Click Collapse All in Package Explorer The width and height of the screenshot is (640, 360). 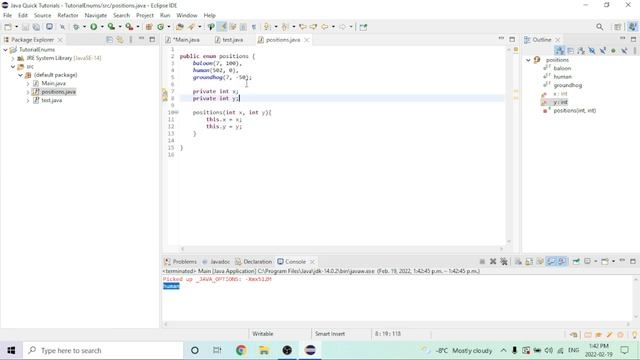109,40
